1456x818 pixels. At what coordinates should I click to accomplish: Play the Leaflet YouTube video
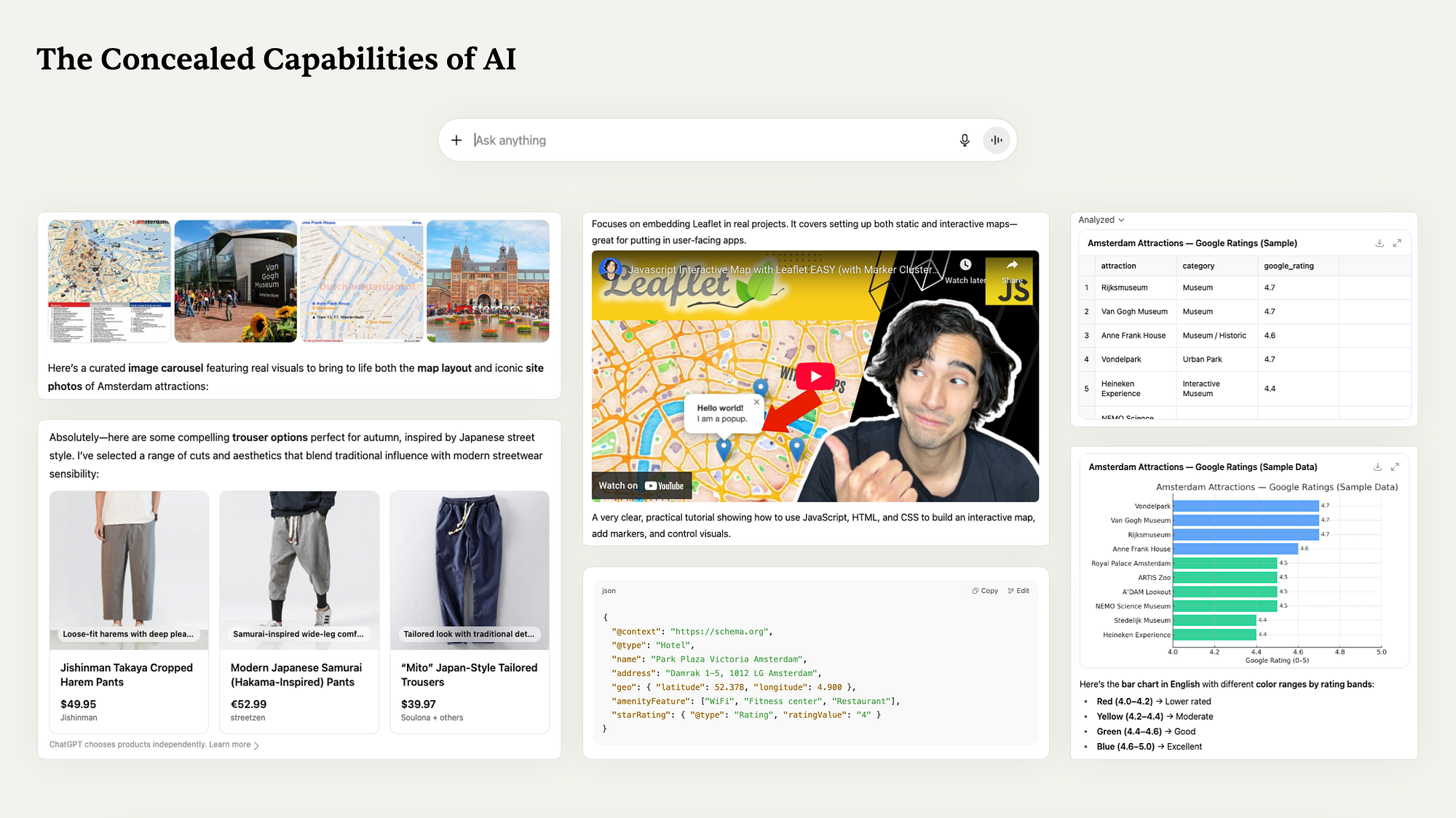pyautogui.click(x=815, y=376)
